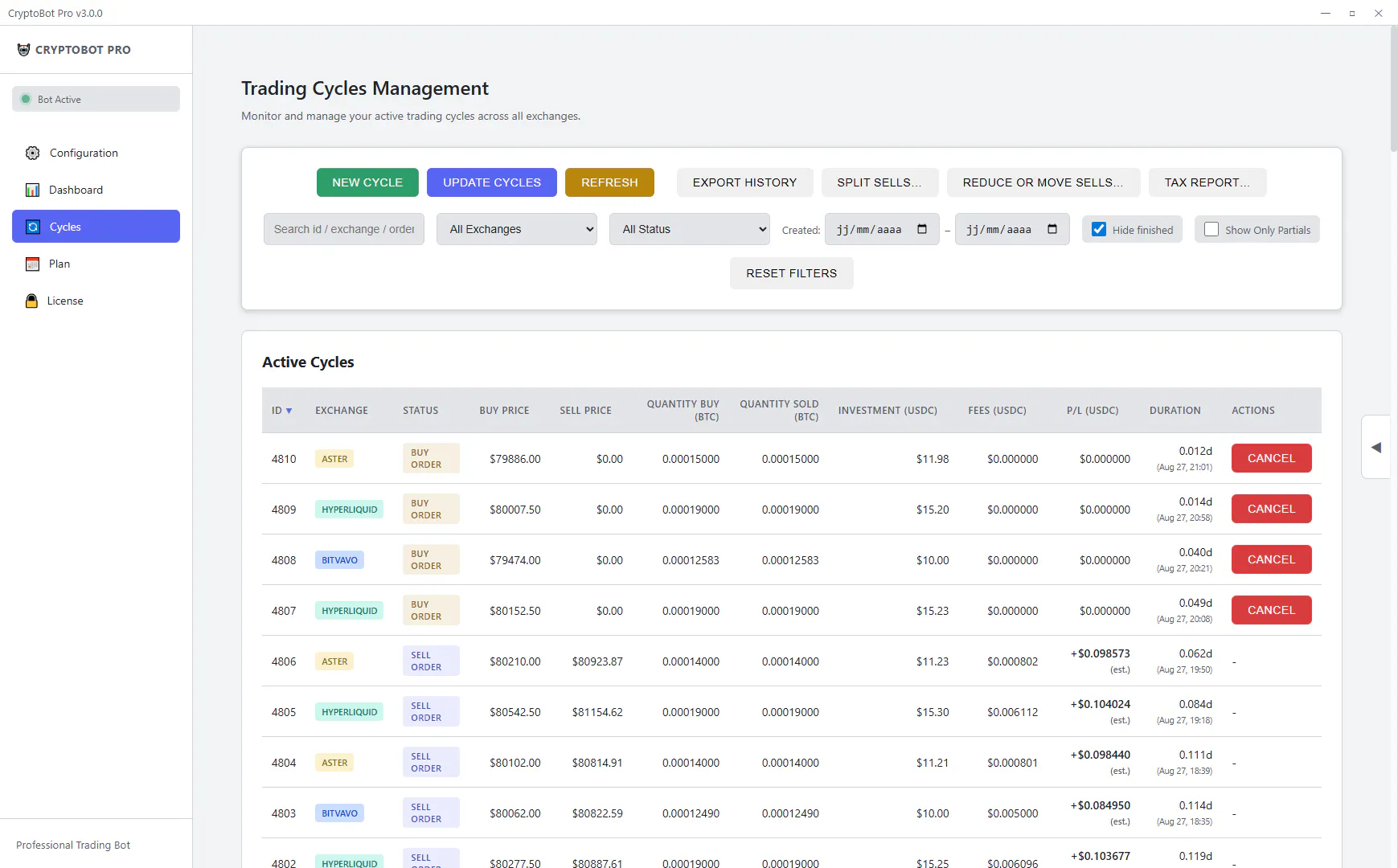Sort by FEES (USDC) column header
The image size is (1398, 868).
pos(997,411)
